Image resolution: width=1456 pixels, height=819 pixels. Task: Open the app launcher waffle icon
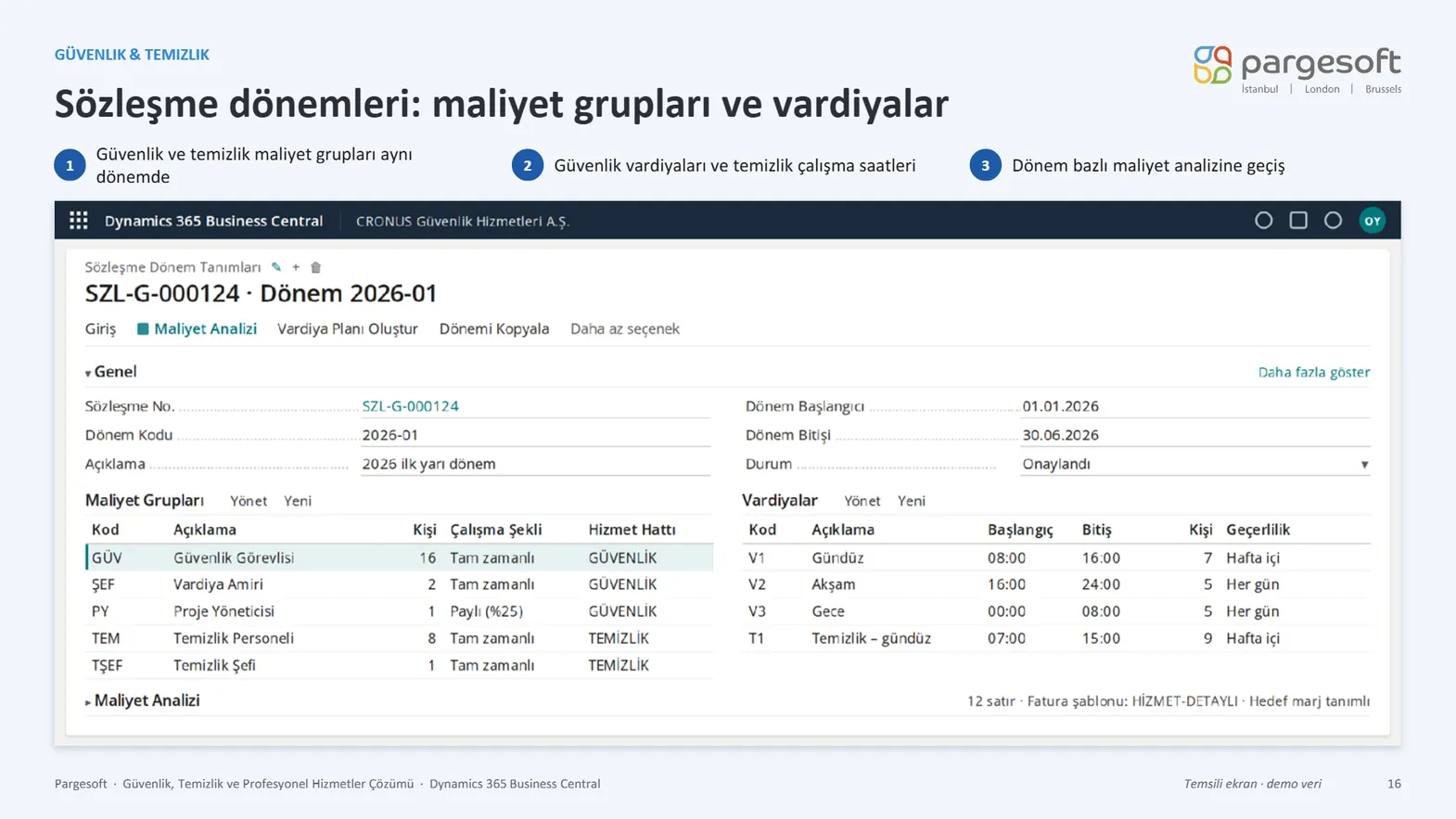[79, 221]
